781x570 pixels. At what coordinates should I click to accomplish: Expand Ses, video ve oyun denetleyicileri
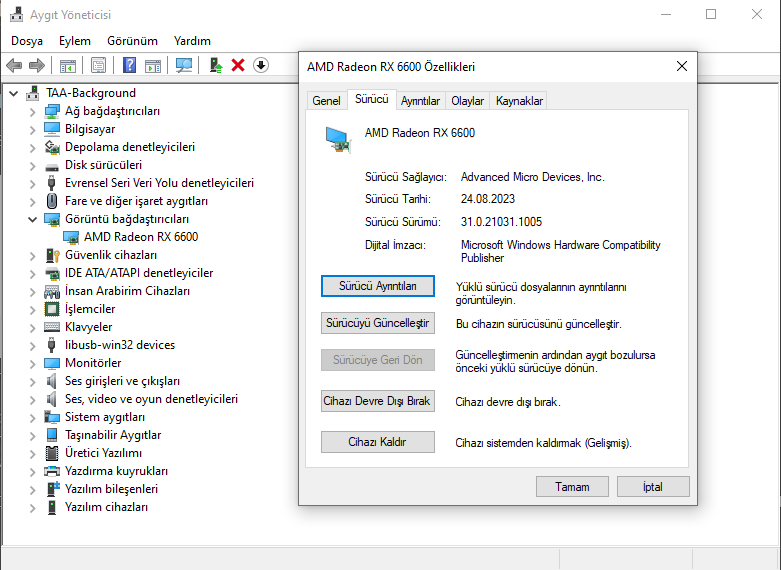coord(32,399)
